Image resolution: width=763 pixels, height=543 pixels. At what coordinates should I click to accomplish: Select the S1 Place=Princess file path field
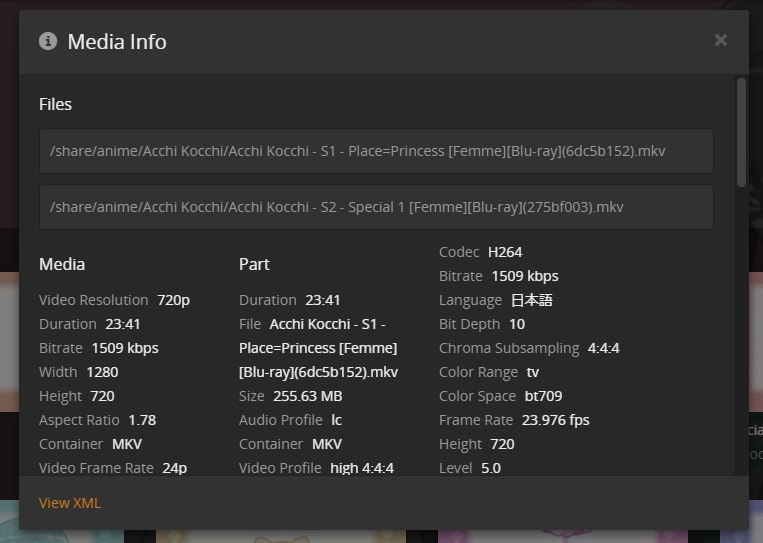pyautogui.click(x=376, y=151)
